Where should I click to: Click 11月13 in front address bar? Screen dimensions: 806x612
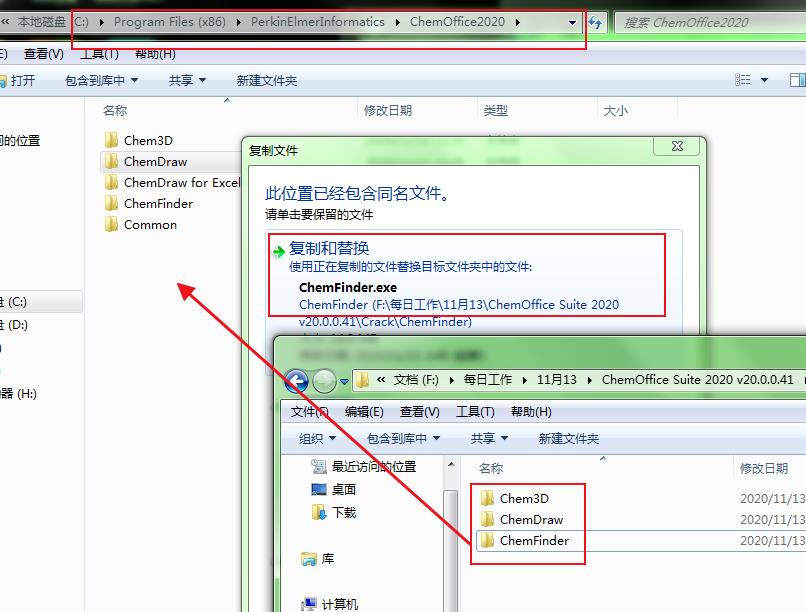click(557, 380)
